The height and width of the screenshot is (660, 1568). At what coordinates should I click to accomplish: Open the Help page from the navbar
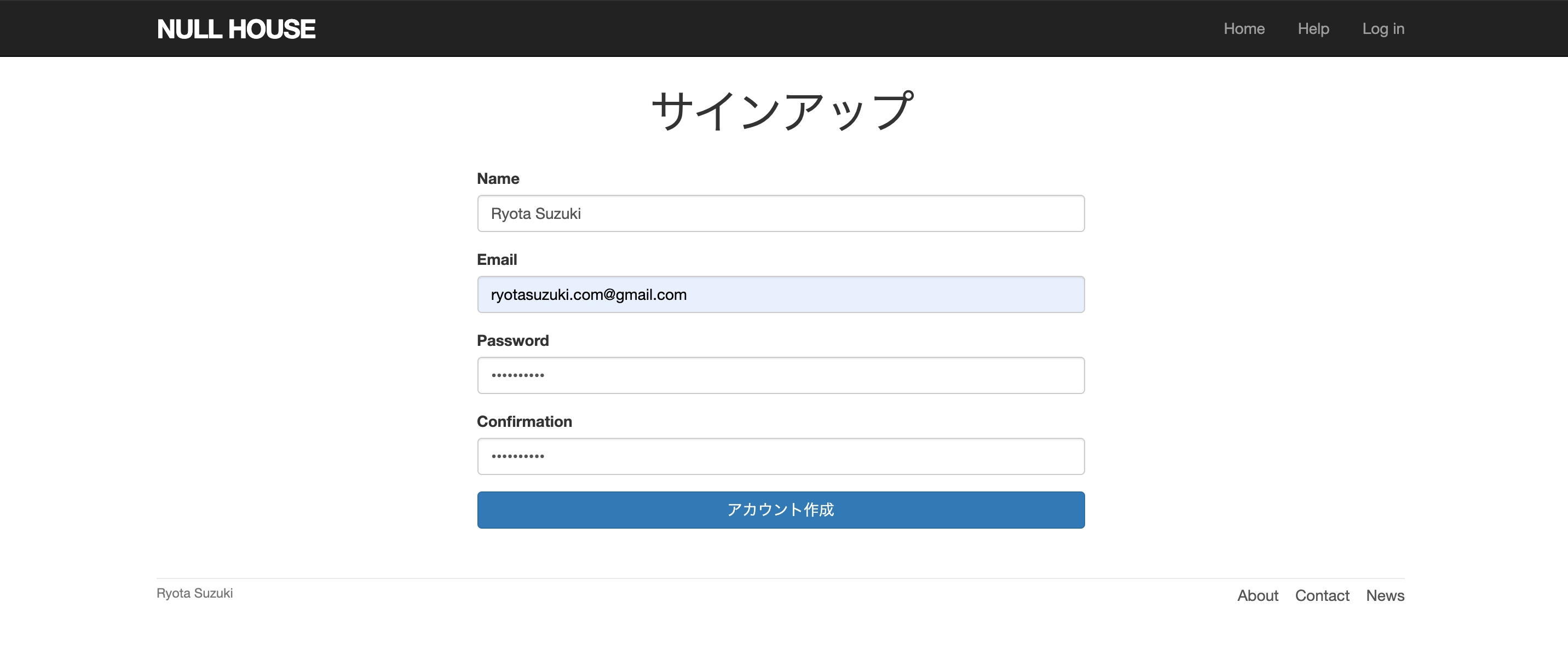click(x=1313, y=28)
